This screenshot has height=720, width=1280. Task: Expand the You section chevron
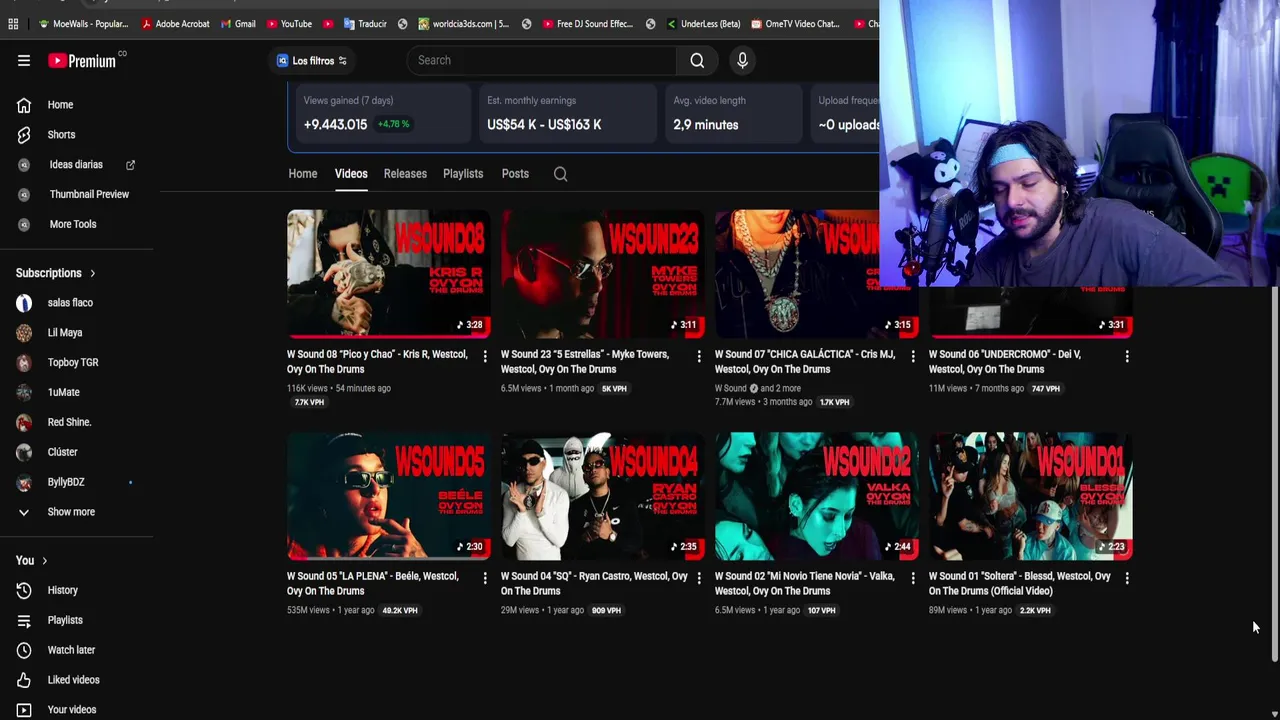pos(45,561)
